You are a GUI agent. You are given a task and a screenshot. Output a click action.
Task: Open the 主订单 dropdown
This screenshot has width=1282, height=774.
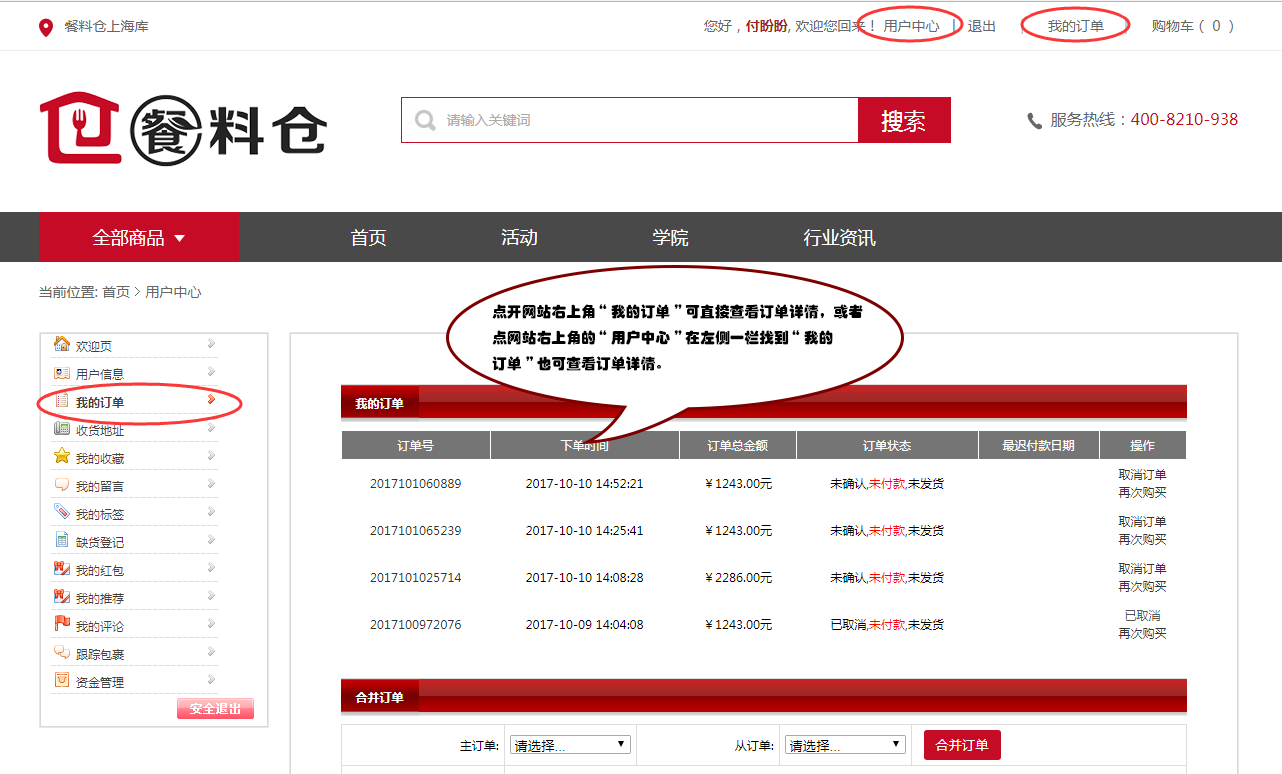pyautogui.click(x=570, y=745)
